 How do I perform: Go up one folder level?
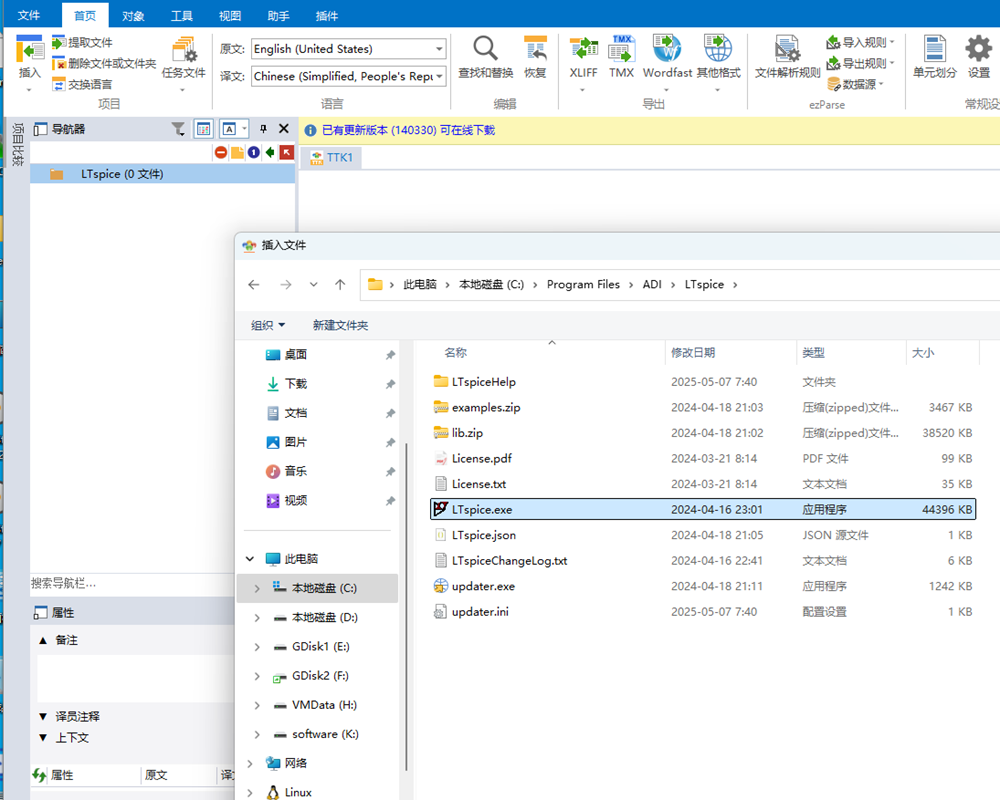click(x=340, y=285)
